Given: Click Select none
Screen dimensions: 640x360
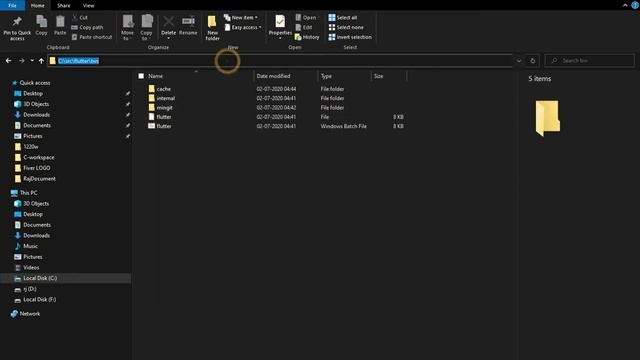Looking at the screenshot, I should [346, 27].
